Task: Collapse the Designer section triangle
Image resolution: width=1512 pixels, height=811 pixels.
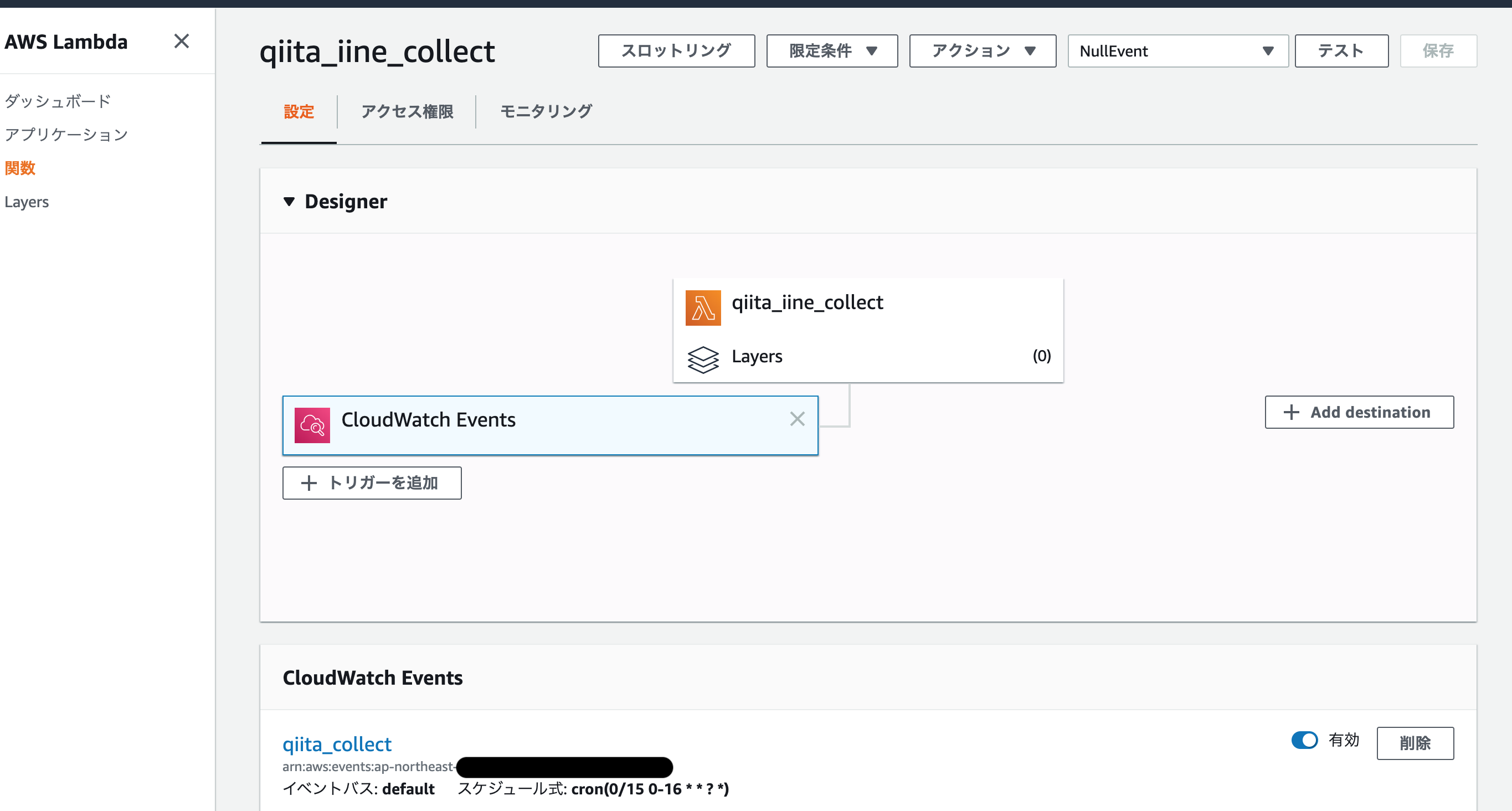Action: coord(289,202)
